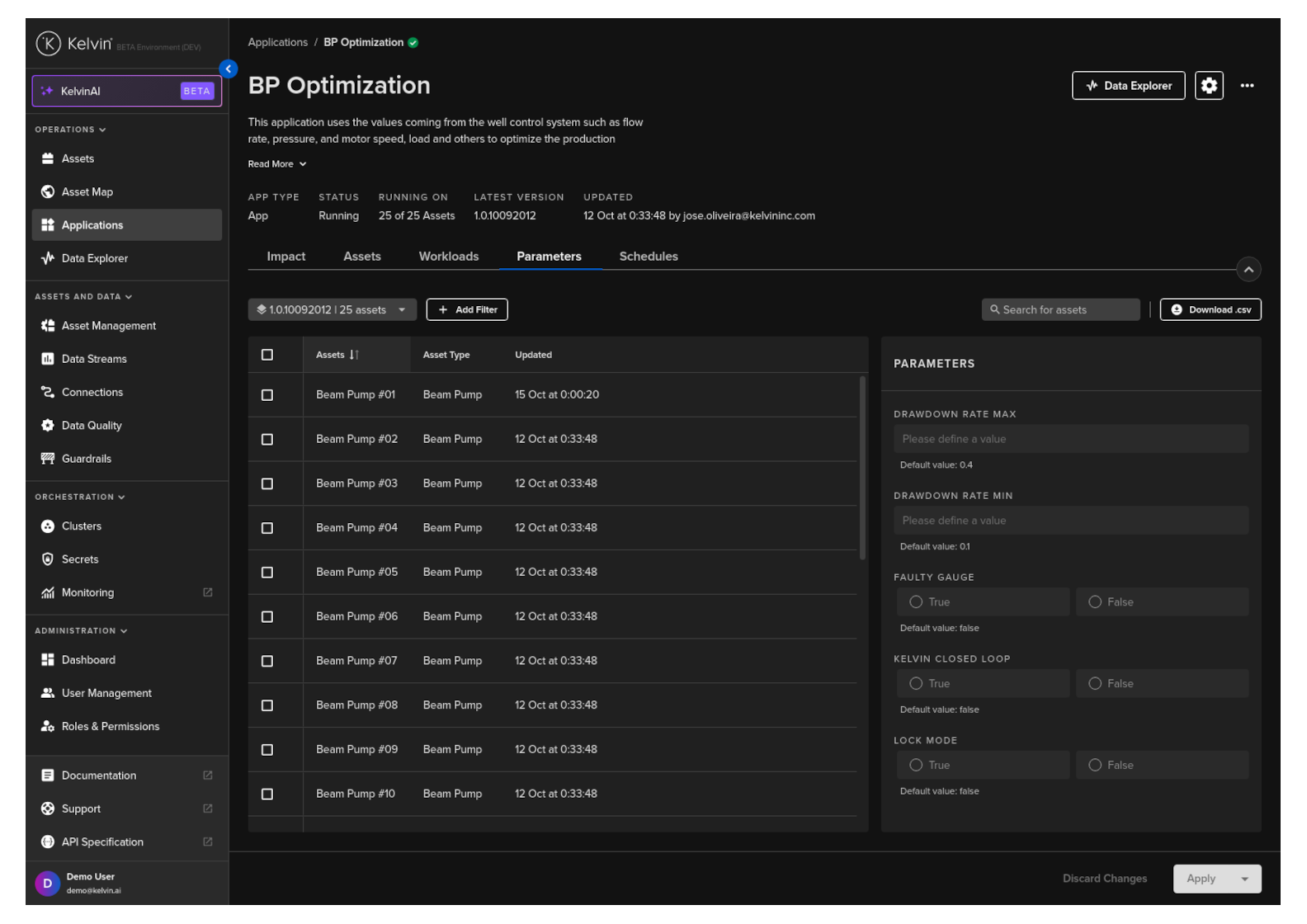The image size is (1307, 924).
Task: Tick the select-all assets header checkbox
Action: coord(267,355)
